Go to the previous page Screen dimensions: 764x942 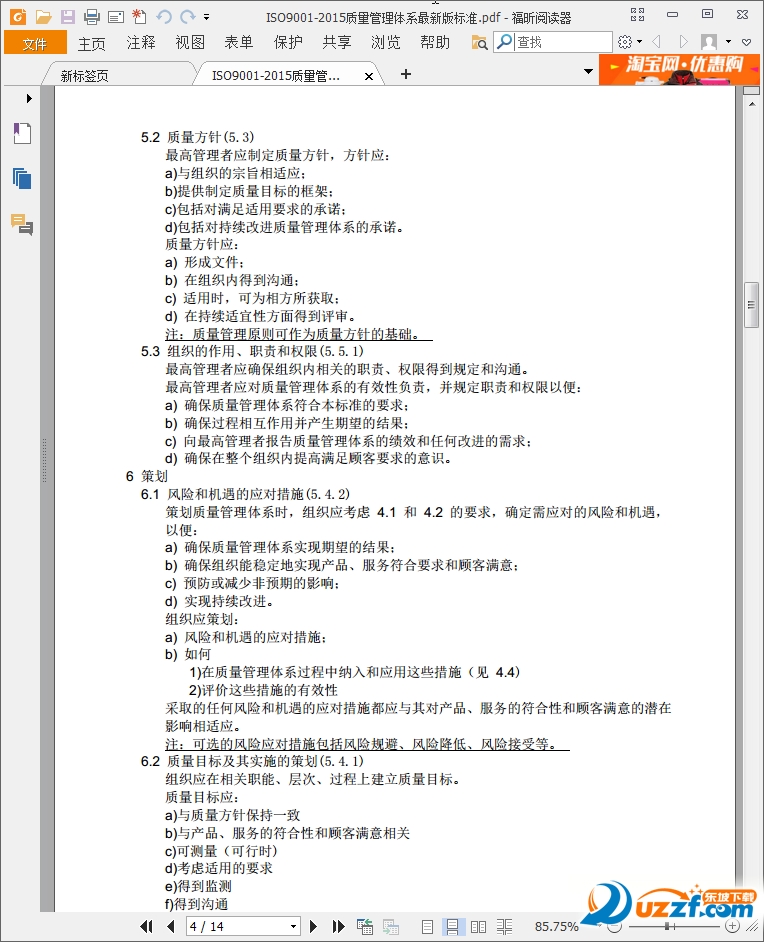pos(171,926)
